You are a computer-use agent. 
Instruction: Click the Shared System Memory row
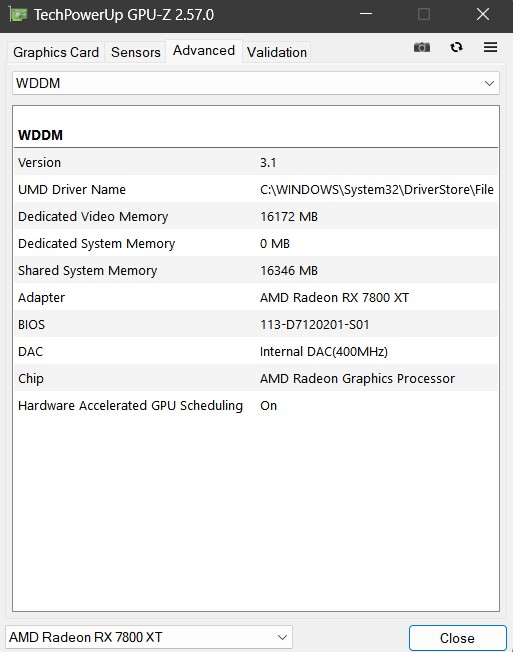pos(256,271)
